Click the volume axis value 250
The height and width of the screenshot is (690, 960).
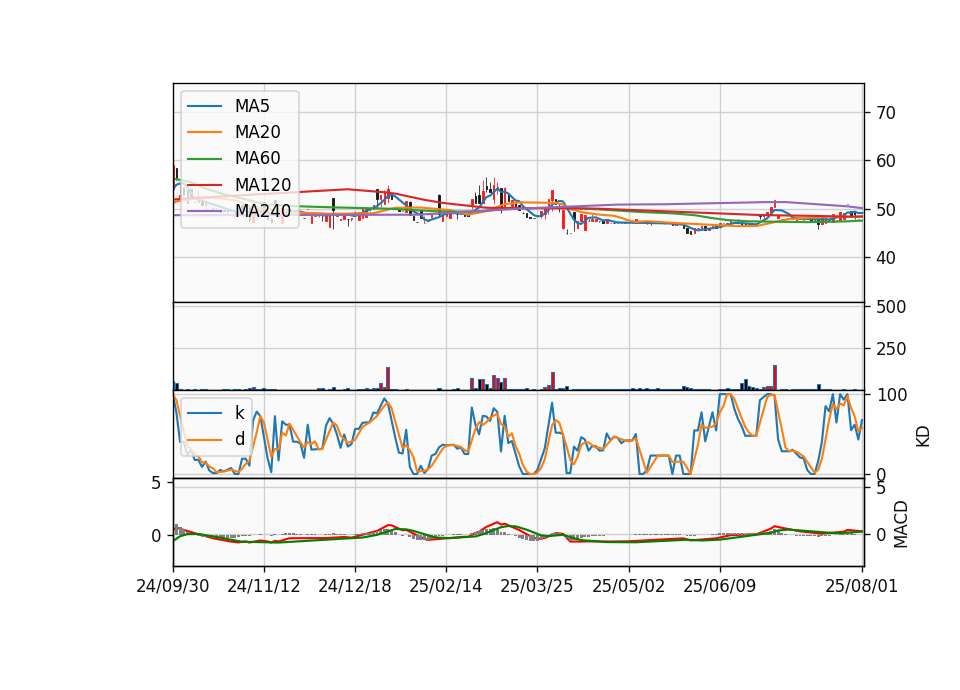(891, 349)
